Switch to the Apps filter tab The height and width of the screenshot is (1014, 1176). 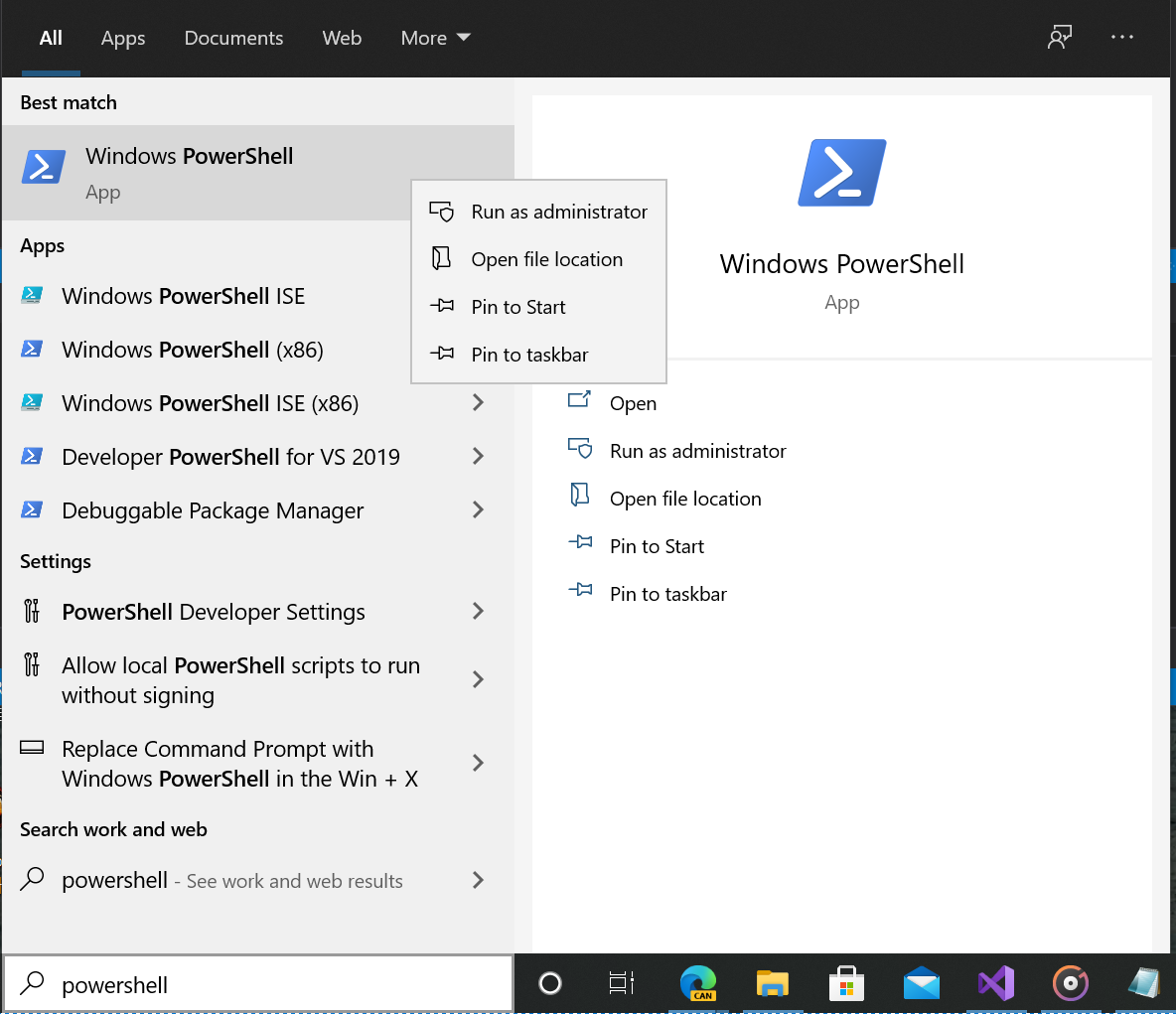123,38
